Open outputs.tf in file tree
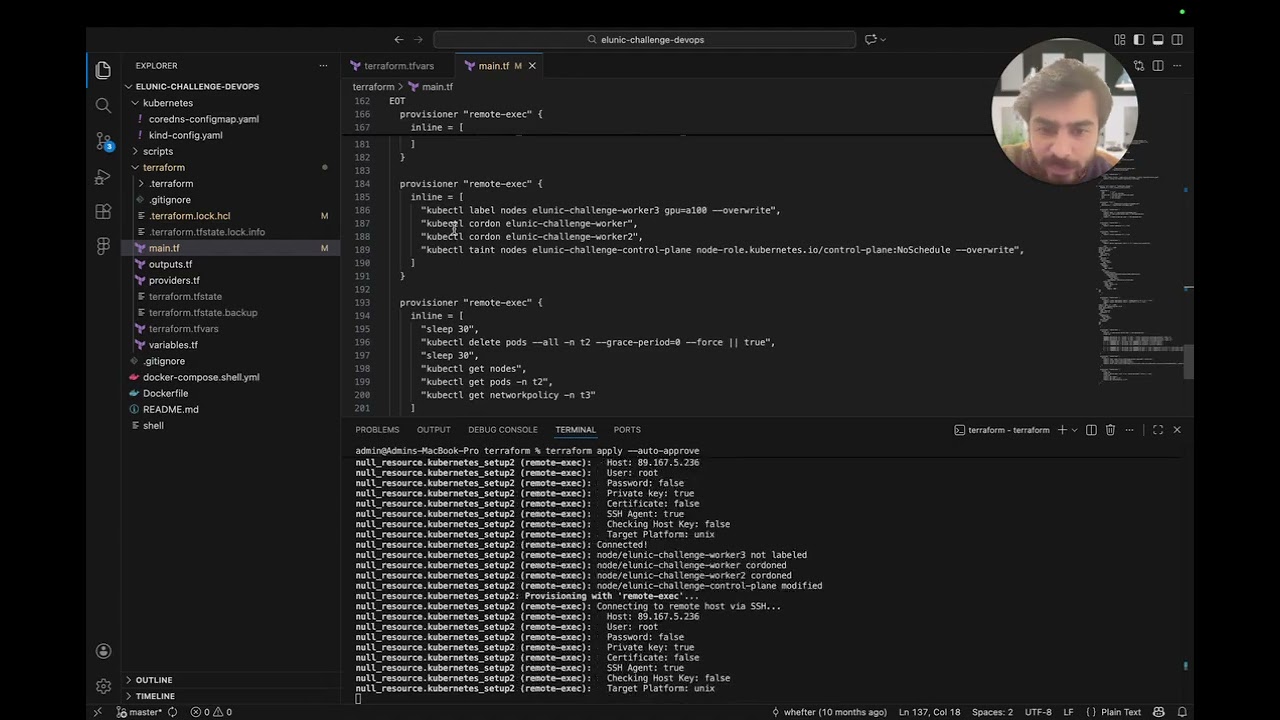Viewport: 1280px width, 720px height. tap(170, 264)
